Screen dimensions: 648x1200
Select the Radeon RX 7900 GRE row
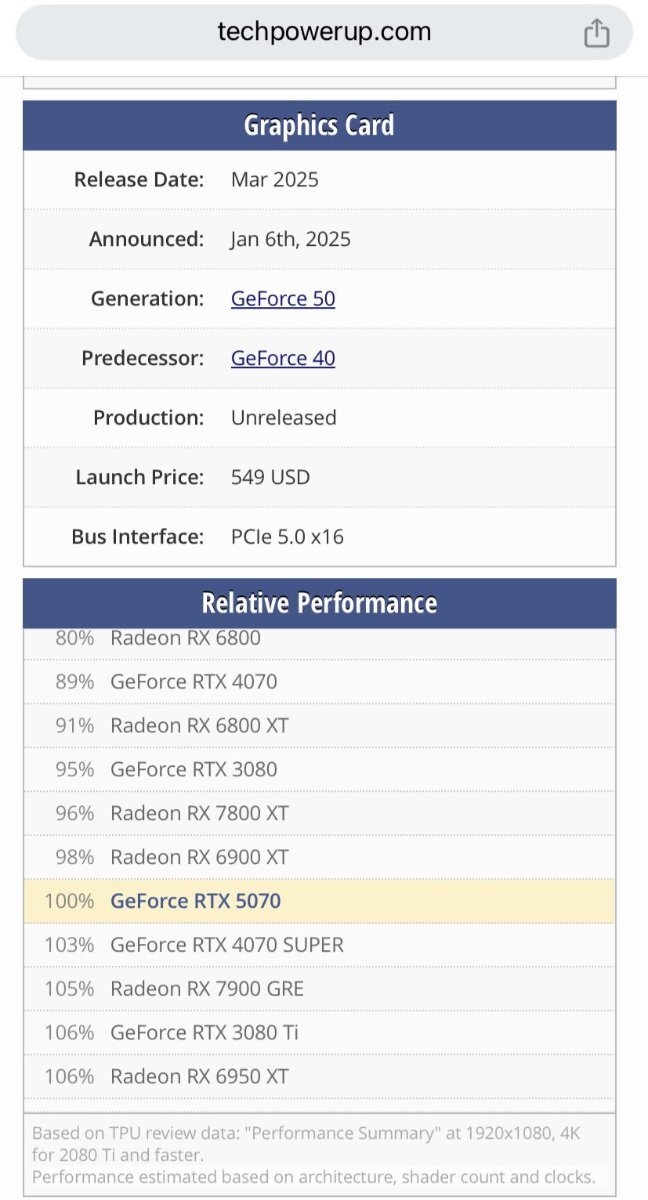click(x=320, y=989)
